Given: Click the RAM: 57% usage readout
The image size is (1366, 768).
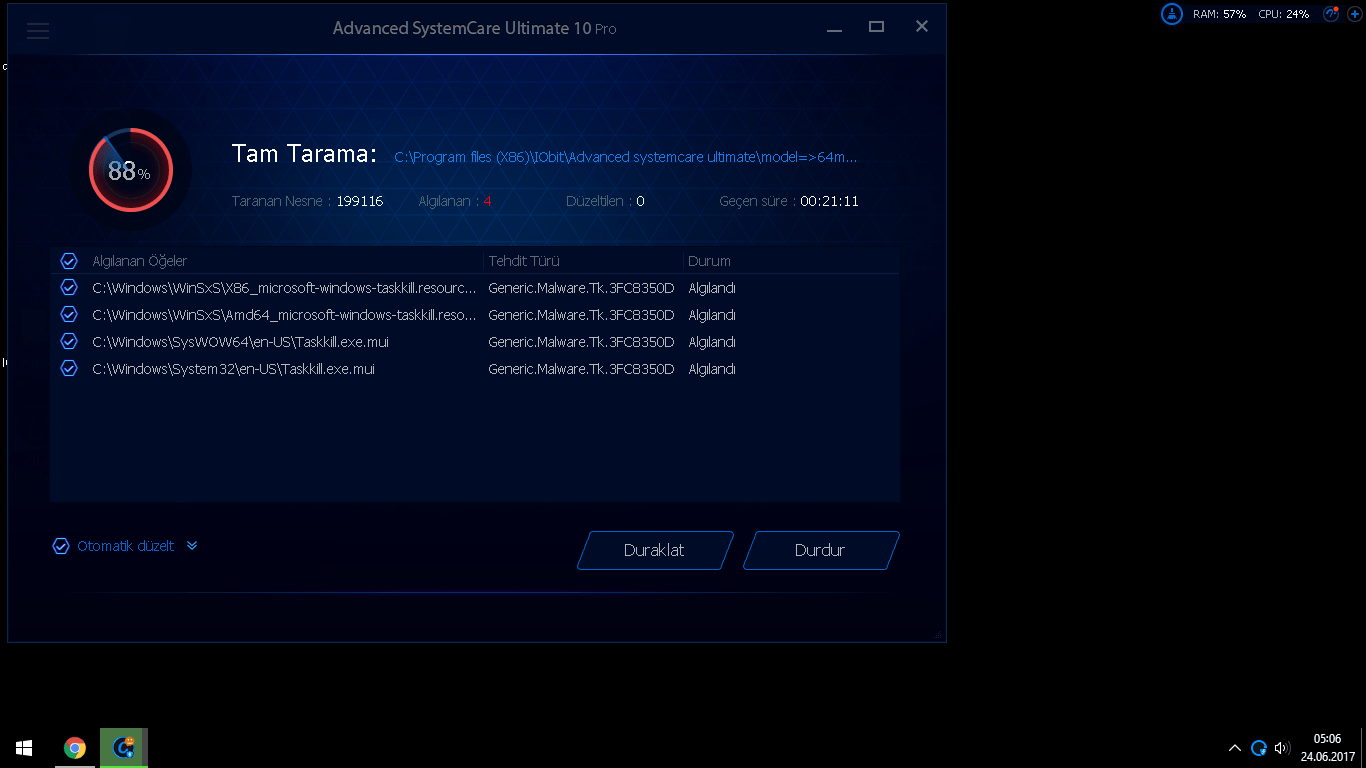Looking at the screenshot, I should [1219, 14].
